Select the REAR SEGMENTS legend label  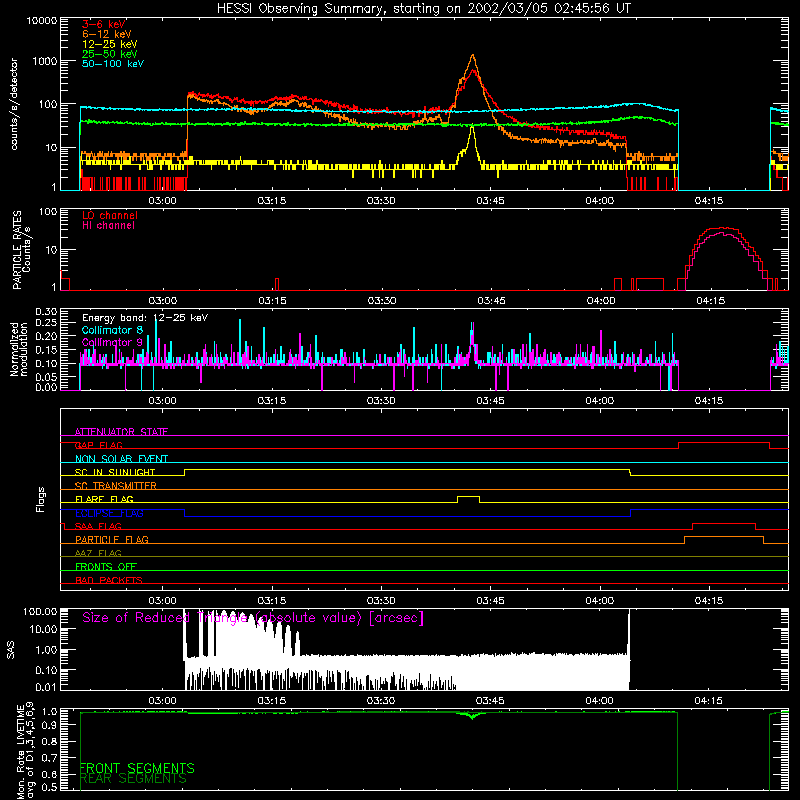pyautogui.click(x=134, y=779)
